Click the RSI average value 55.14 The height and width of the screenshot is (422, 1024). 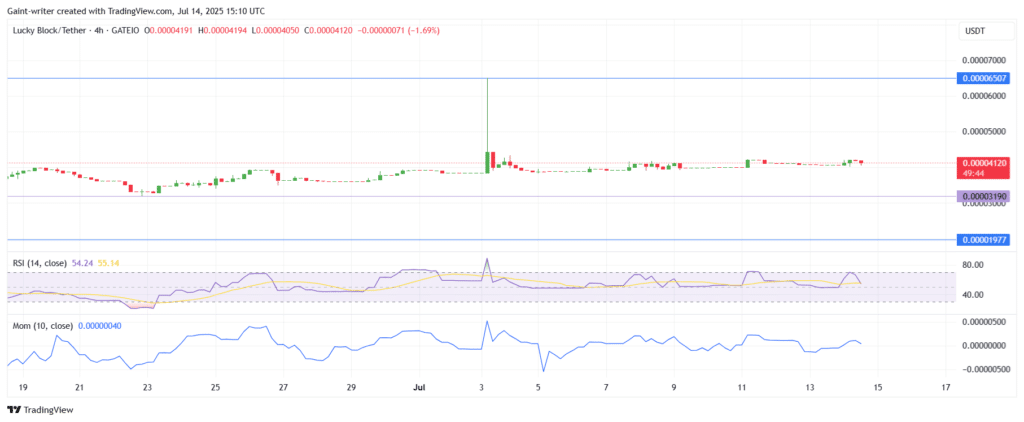coord(108,263)
